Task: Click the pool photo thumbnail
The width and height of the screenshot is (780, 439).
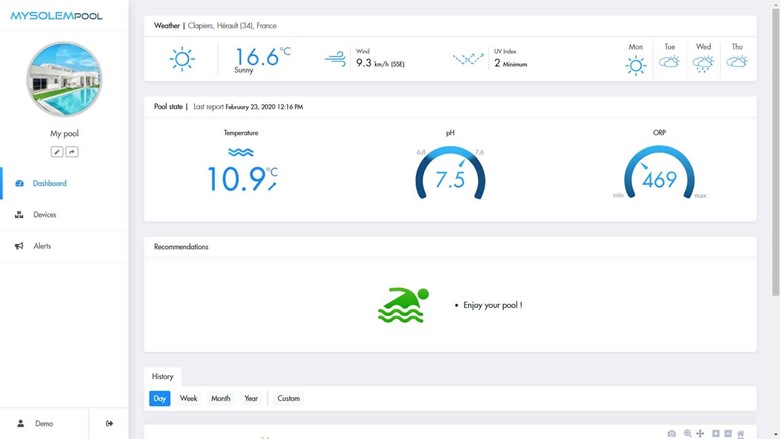Action: coord(64,79)
